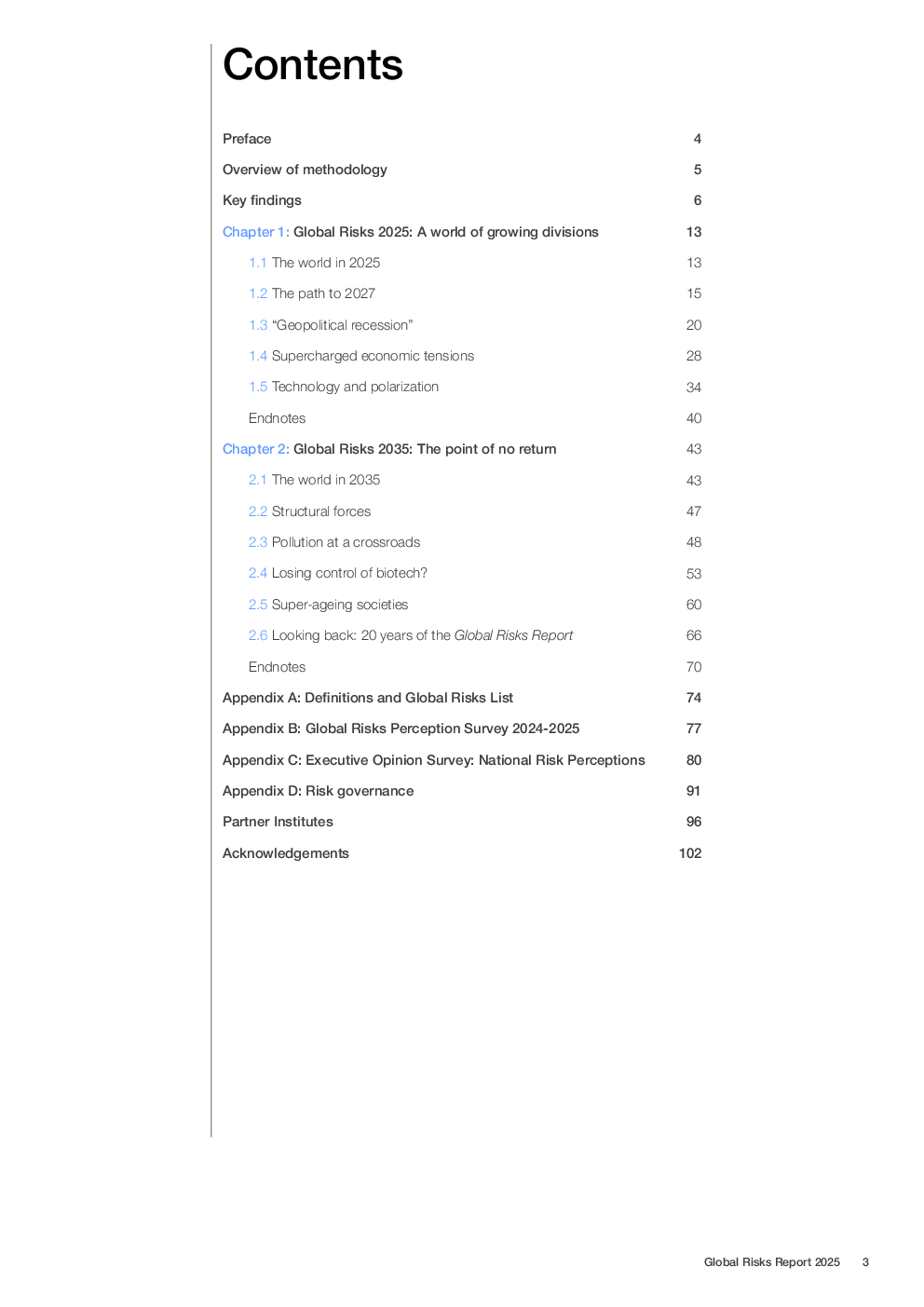Go to 2.5 Super-ageing societies
The image size is (924, 1307).
click(x=328, y=605)
